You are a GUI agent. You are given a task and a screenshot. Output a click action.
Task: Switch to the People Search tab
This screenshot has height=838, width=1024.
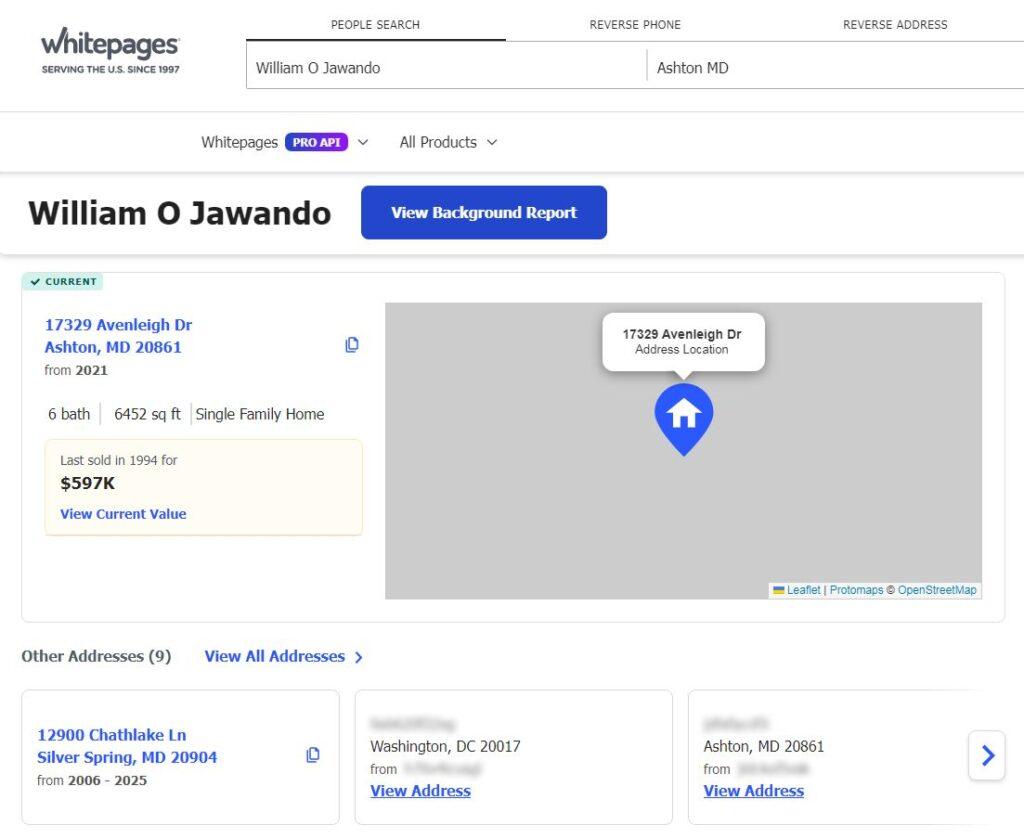tap(376, 25)
